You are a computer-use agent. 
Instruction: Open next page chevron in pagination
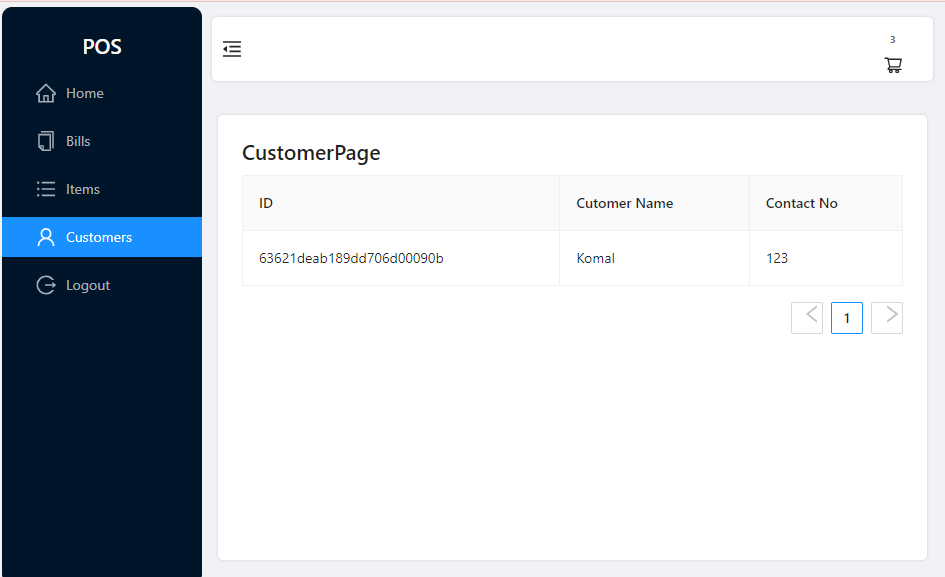(887, 317)
